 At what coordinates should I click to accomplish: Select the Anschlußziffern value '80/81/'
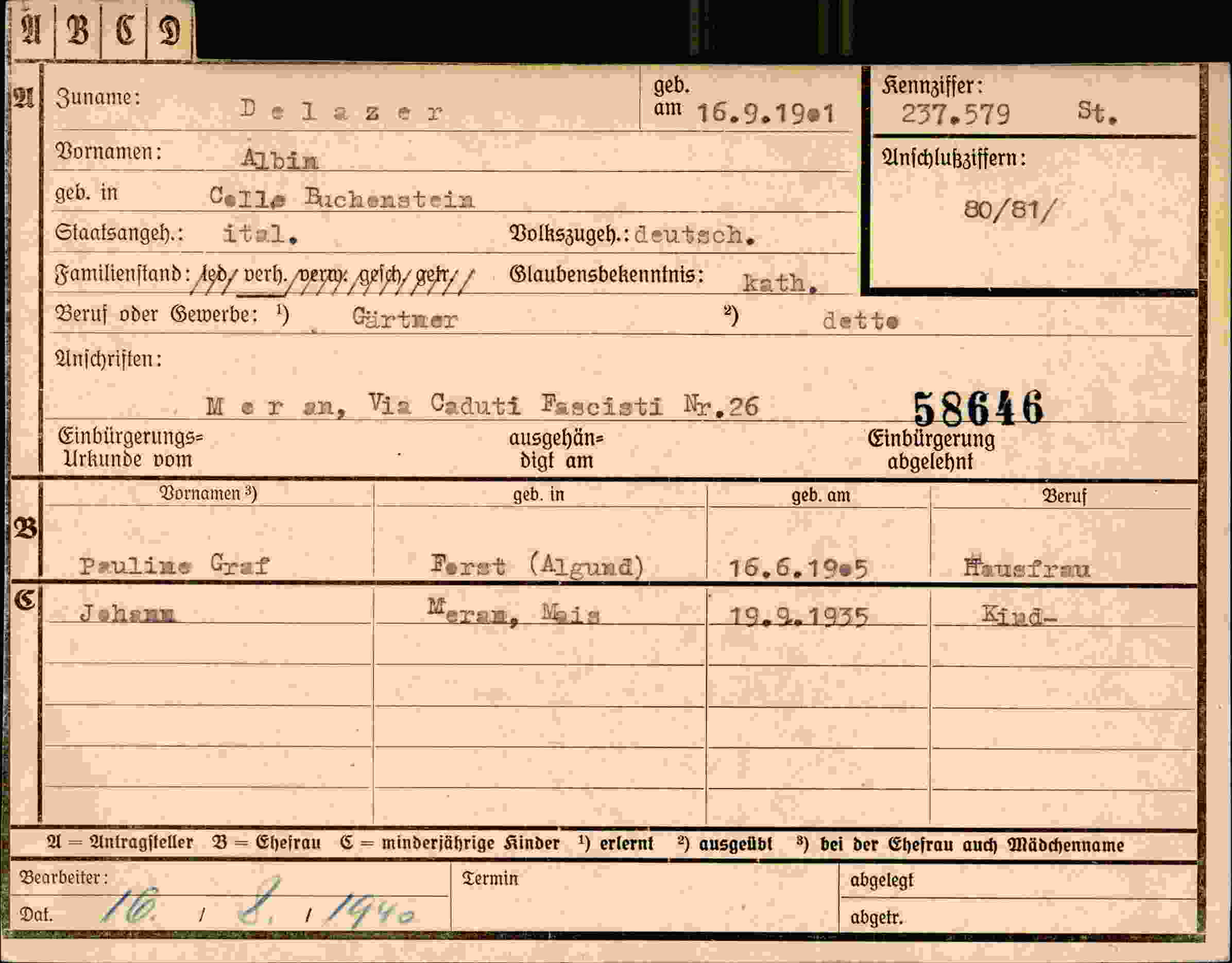(x=1008, y=211)
